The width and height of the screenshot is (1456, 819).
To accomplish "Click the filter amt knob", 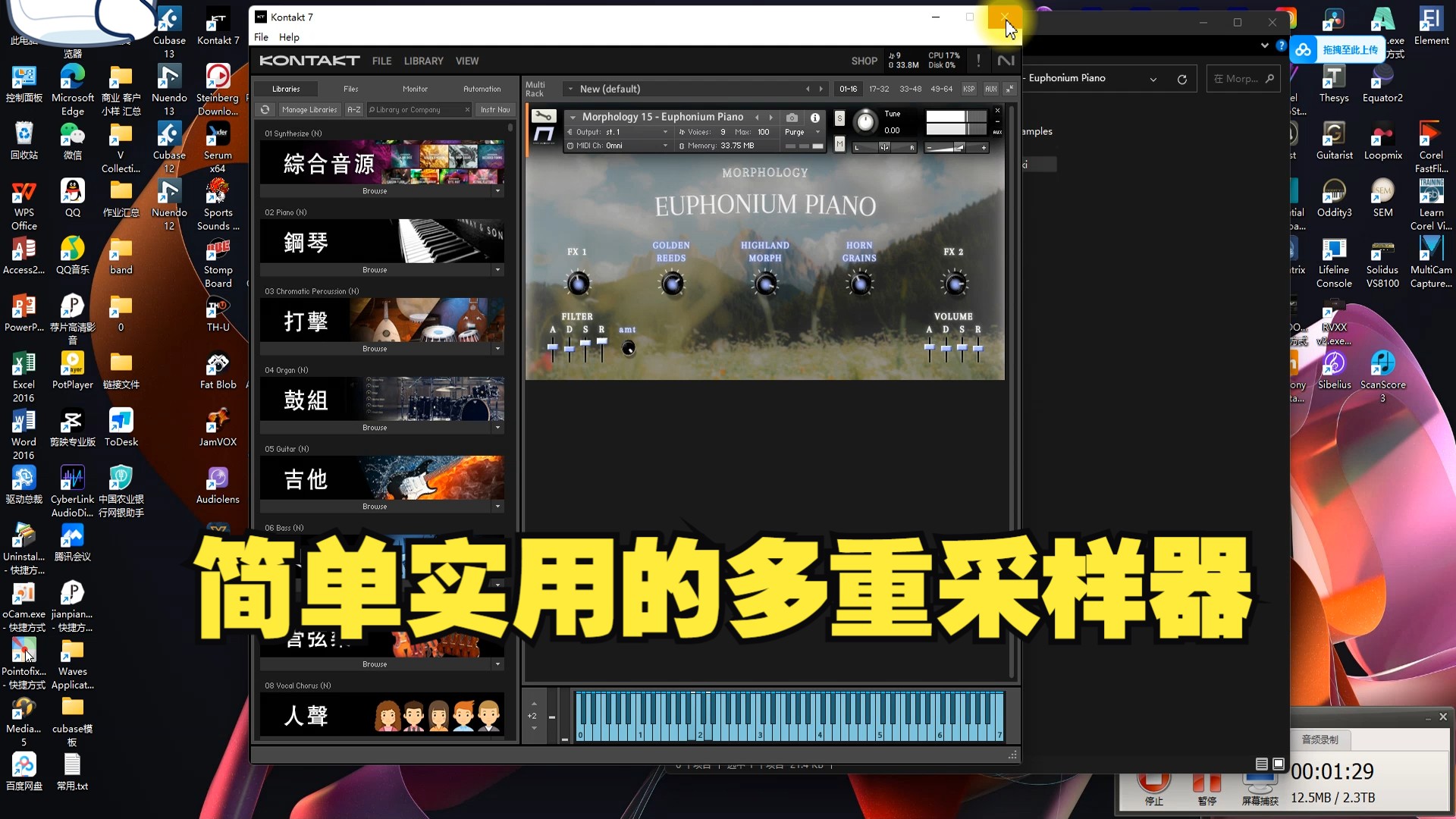I will (628, 348).
